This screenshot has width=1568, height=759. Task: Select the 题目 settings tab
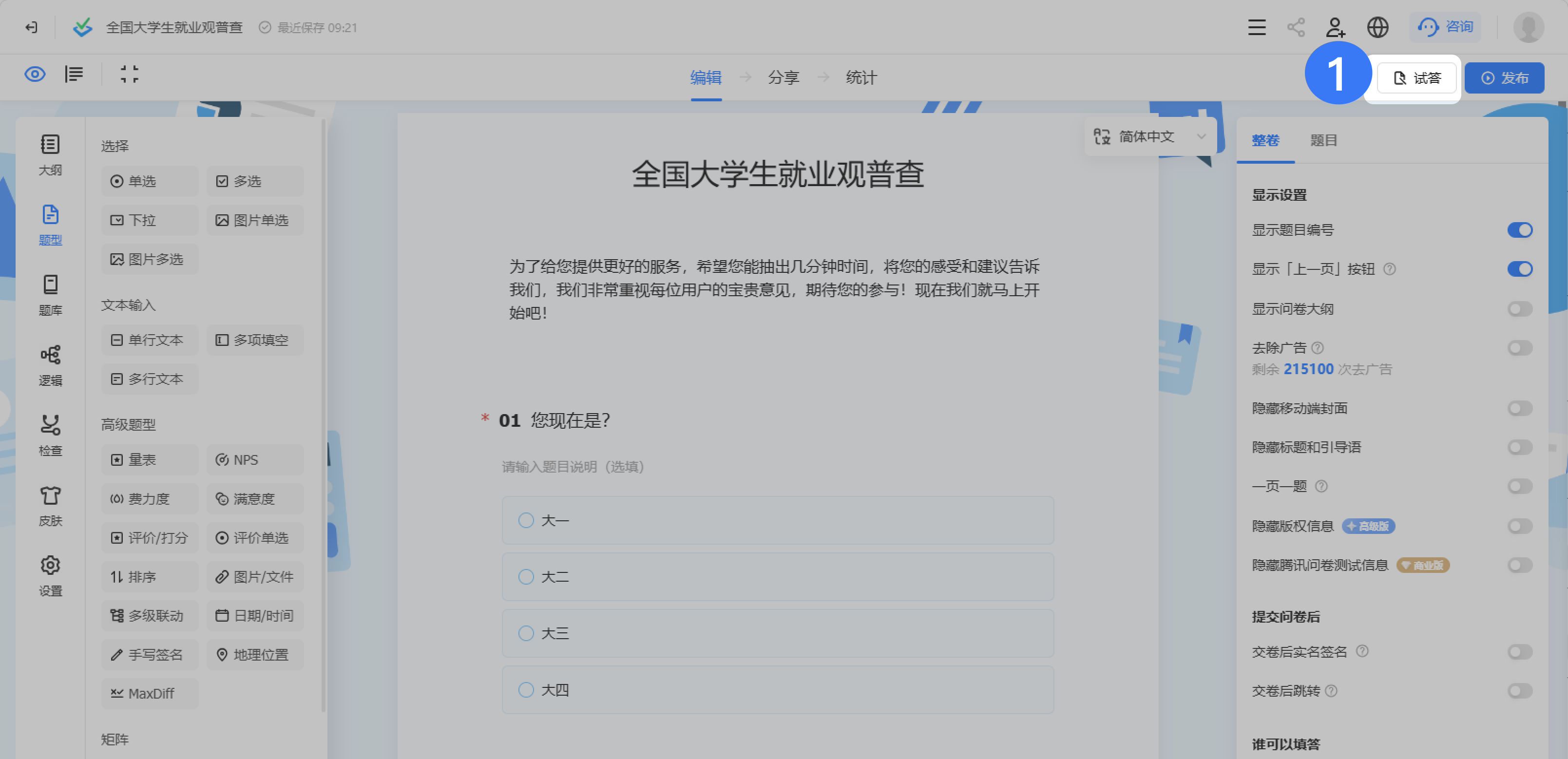point(1323,140)
